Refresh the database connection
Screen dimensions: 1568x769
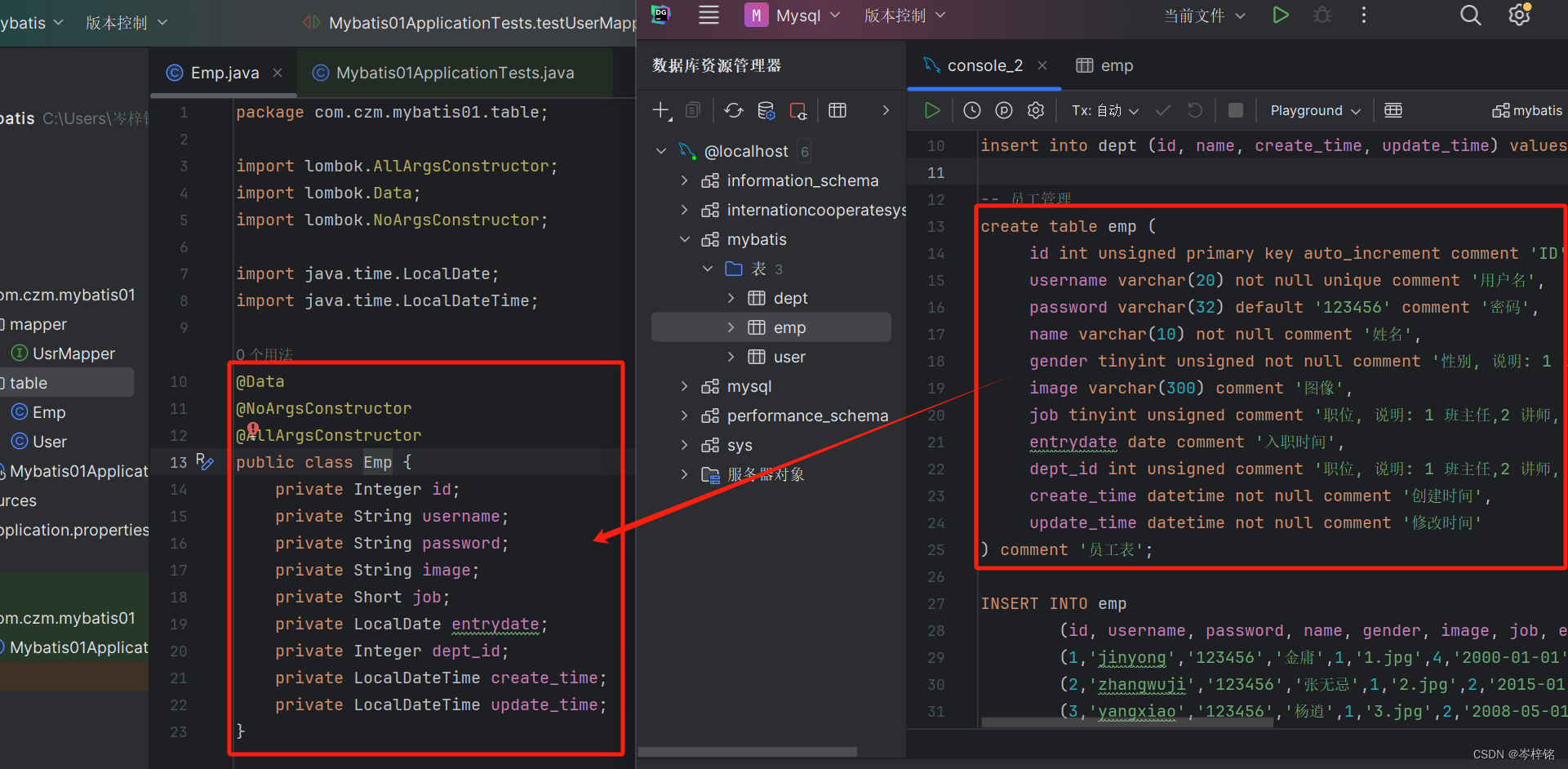point(733,109)
